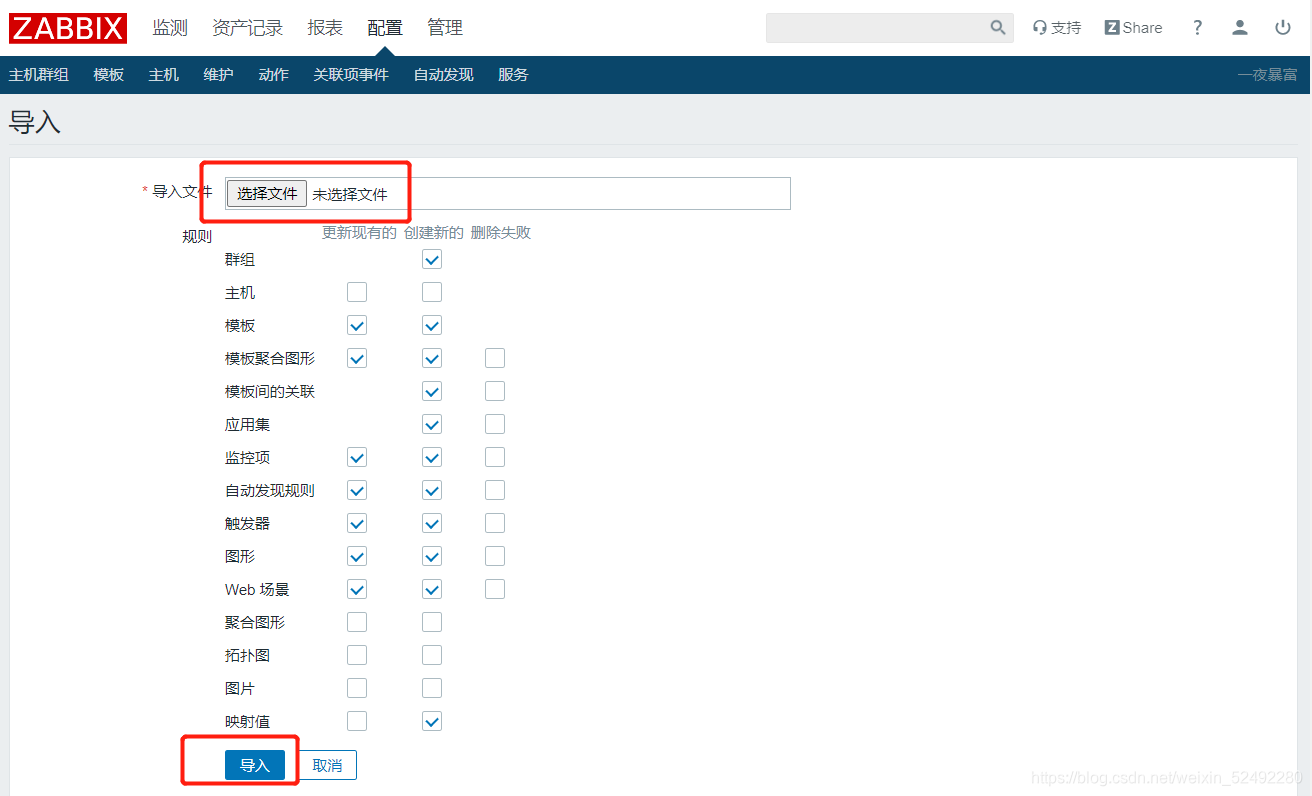Image resolution: width=1312 pixels, height=796 pixels.
Task: Toggle 模板间的关联 删除失败 checkbox
Action: point(495,391)
